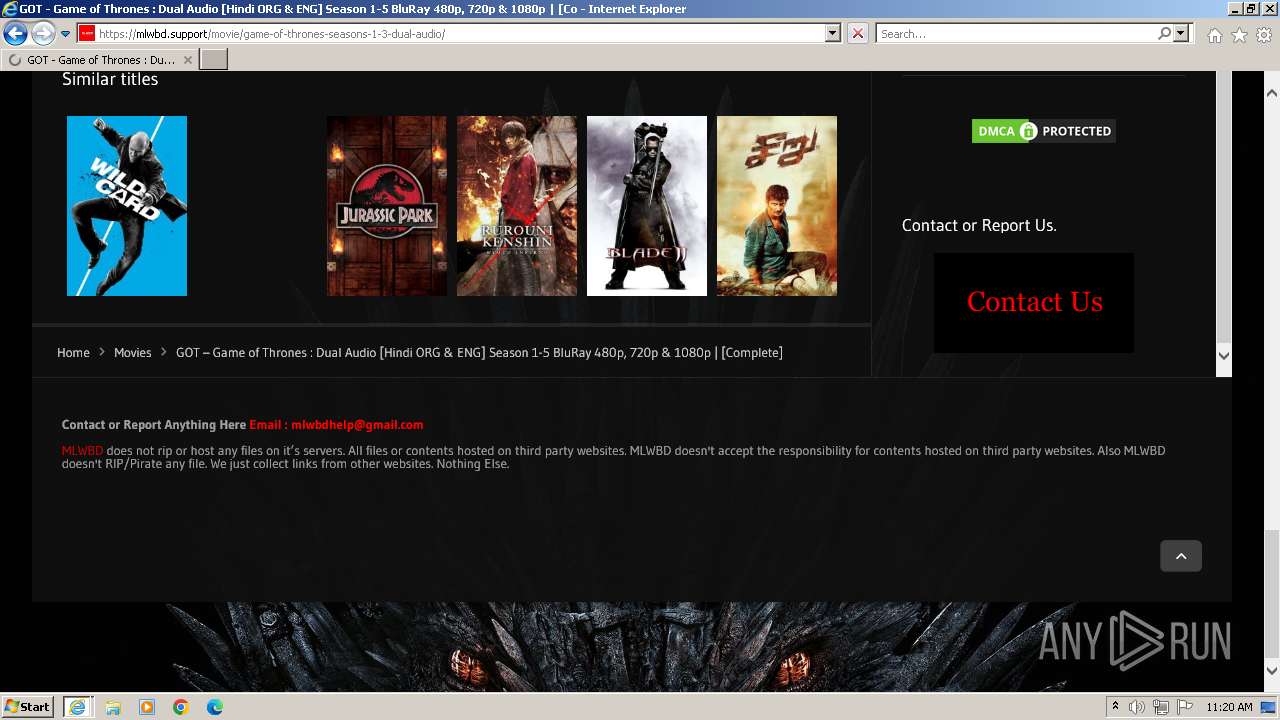1280x720 pixels.
Task: Open the Home icon in IE toolbar
Action: (1214, 35)
